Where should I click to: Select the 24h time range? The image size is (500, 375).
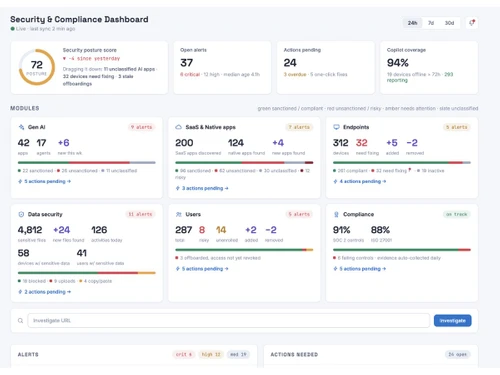pyautogui.click(x=412, y=23)
